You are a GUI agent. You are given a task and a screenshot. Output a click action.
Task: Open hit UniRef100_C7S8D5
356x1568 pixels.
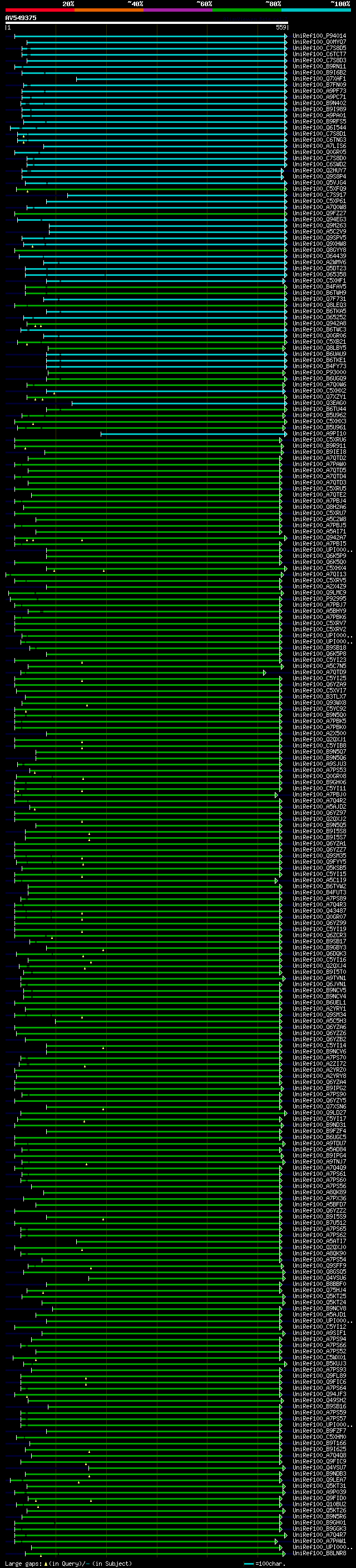click(x=319, y=48)
